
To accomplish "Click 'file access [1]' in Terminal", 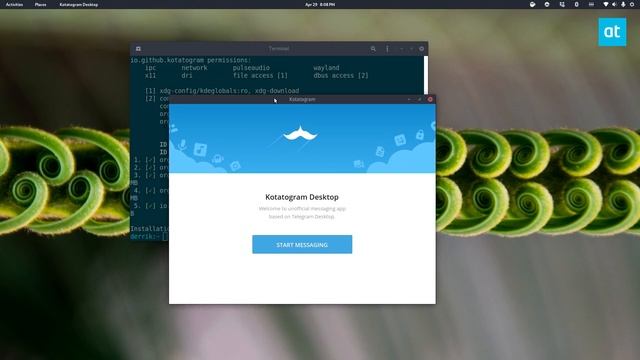I will point(260,76).
